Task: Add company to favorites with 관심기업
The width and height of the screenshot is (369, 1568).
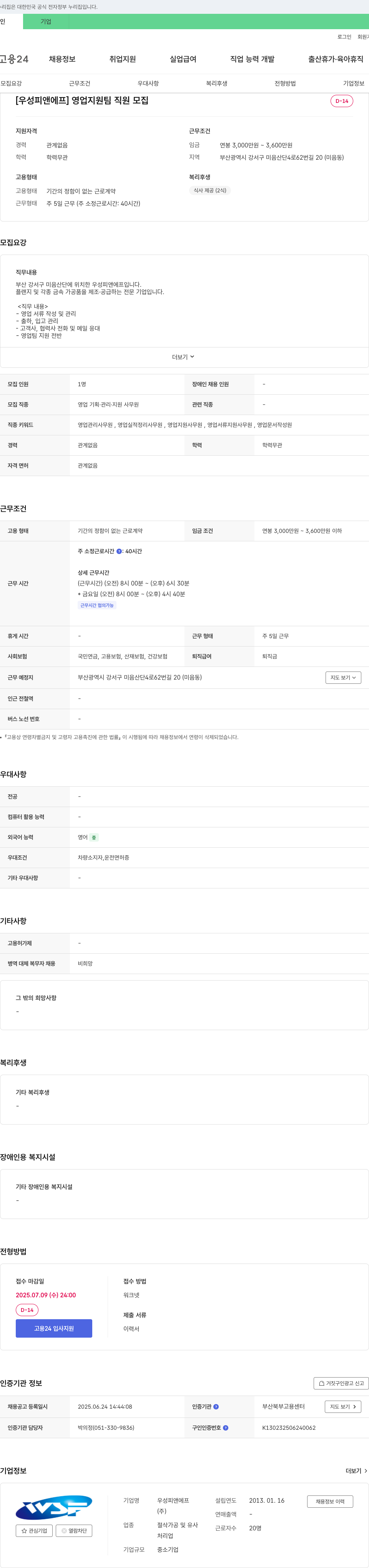Action: [x=34, y=1530]
